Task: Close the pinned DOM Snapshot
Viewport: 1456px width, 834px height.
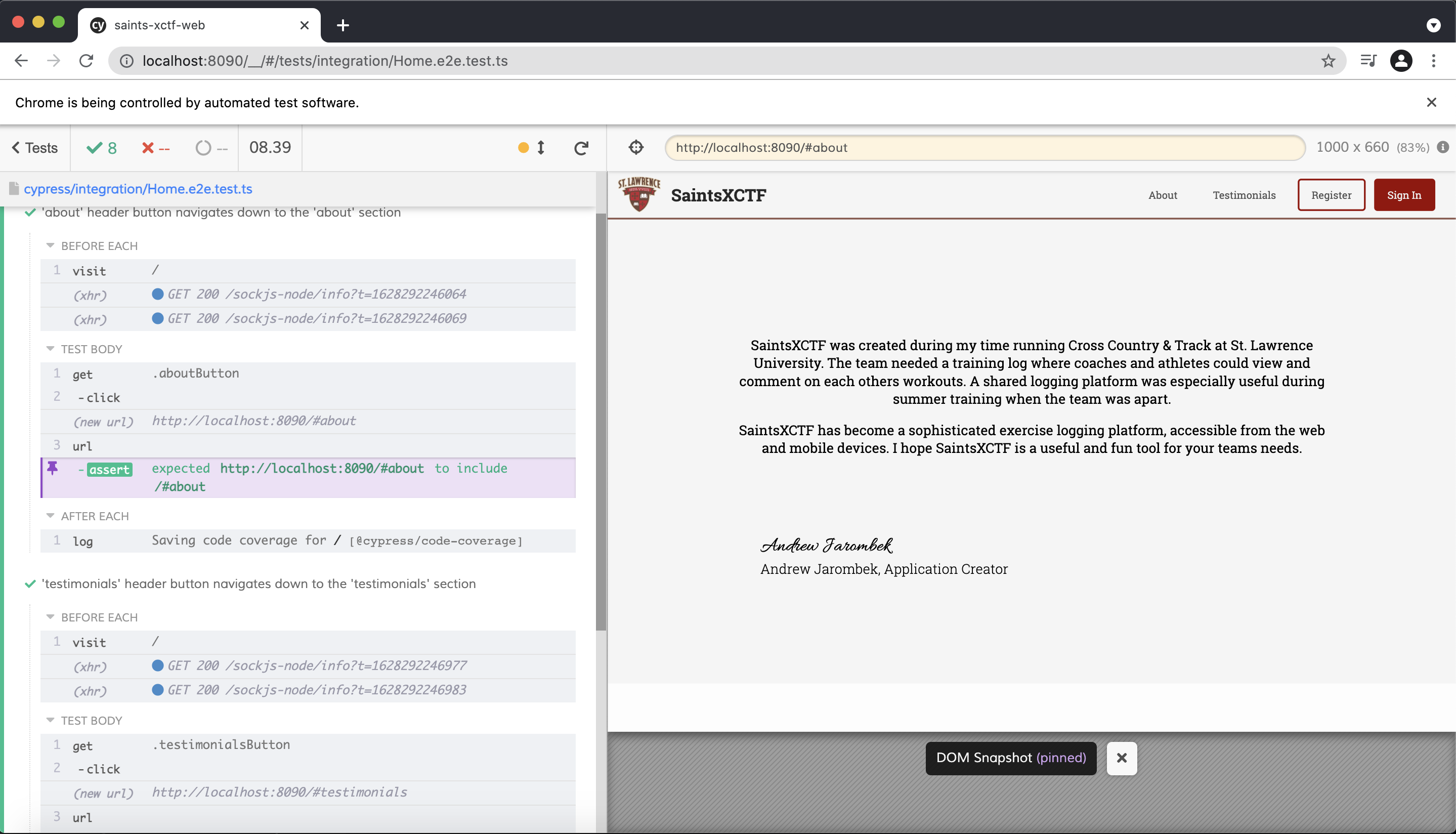Action: tap(1122, 759)
